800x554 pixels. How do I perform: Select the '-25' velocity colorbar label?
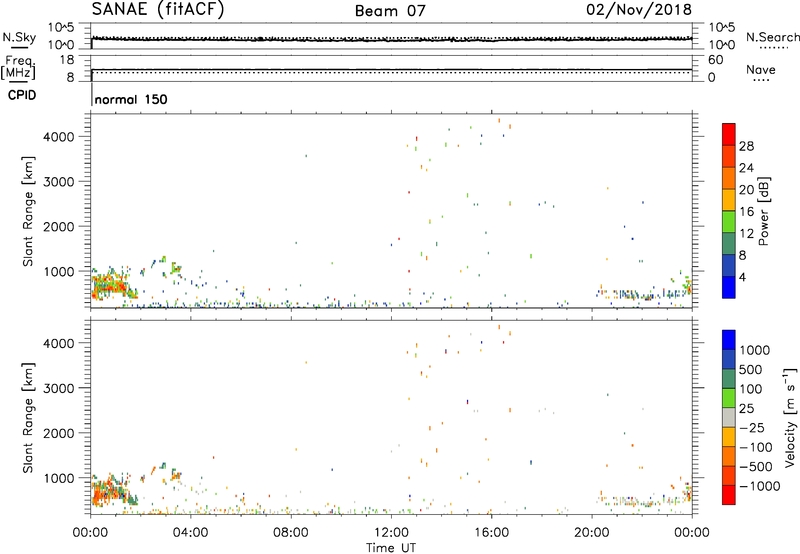752,427
